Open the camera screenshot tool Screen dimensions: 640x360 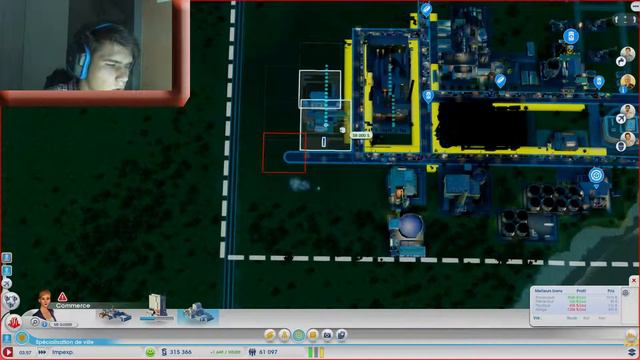click(x=327, y=335)
